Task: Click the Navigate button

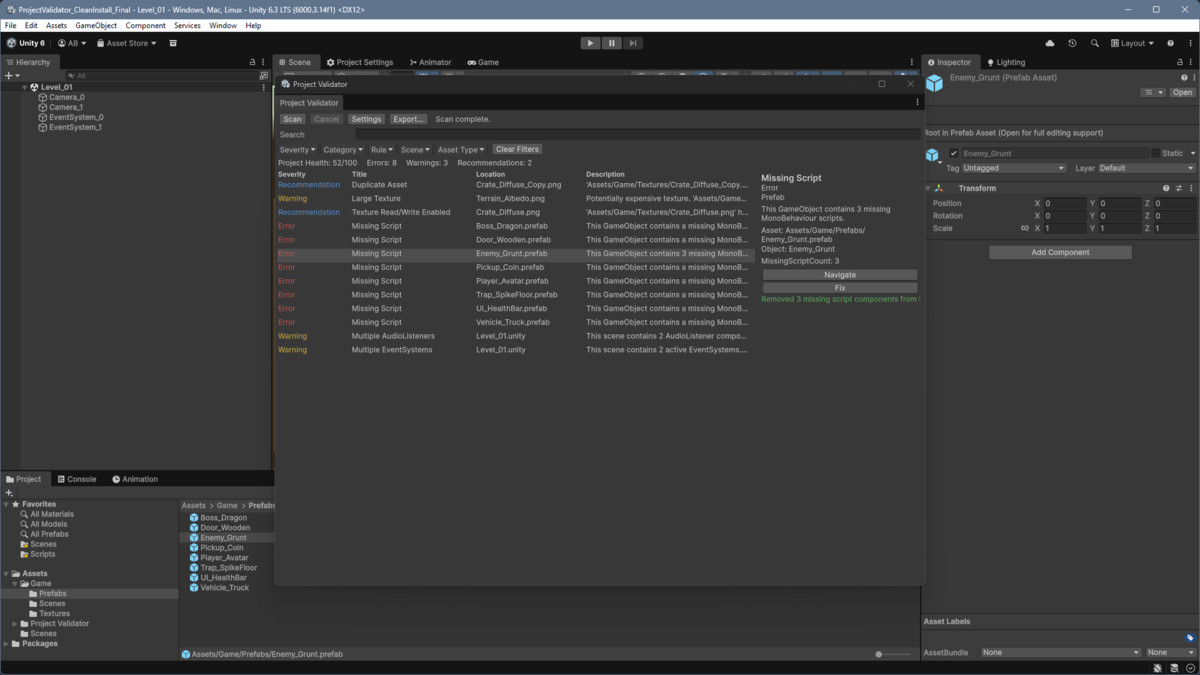Action: 840,274
